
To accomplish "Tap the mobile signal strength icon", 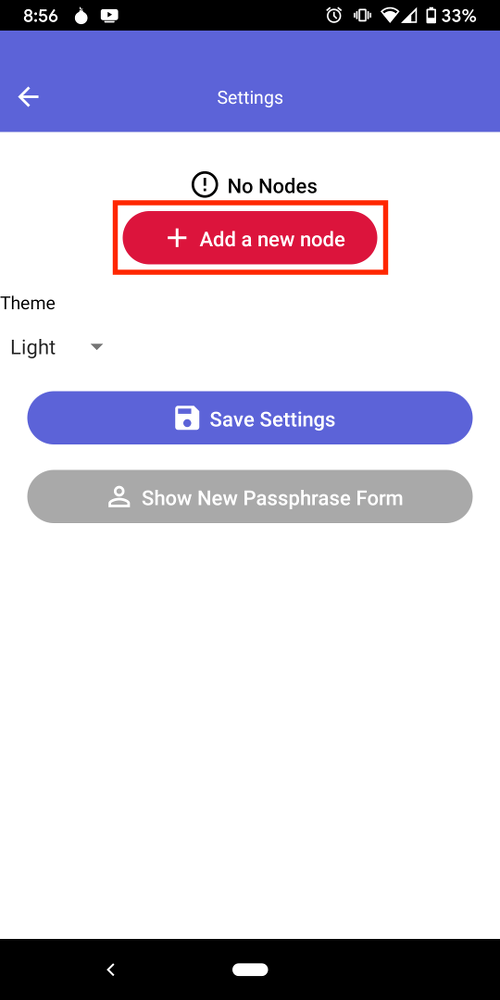I will 409,16.
